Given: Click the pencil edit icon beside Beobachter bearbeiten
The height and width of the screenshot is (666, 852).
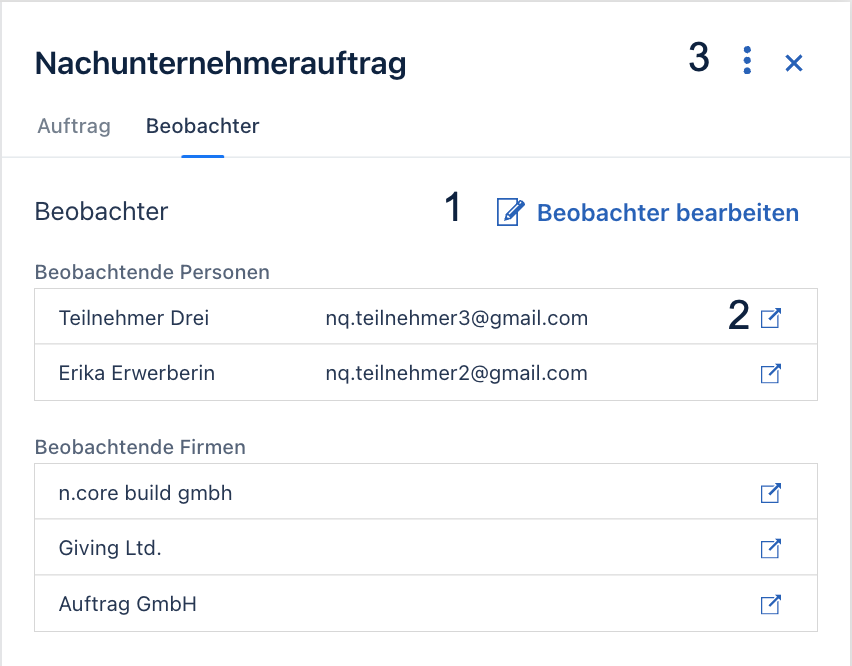Looking at the screenshot, I should coord(510,212).
